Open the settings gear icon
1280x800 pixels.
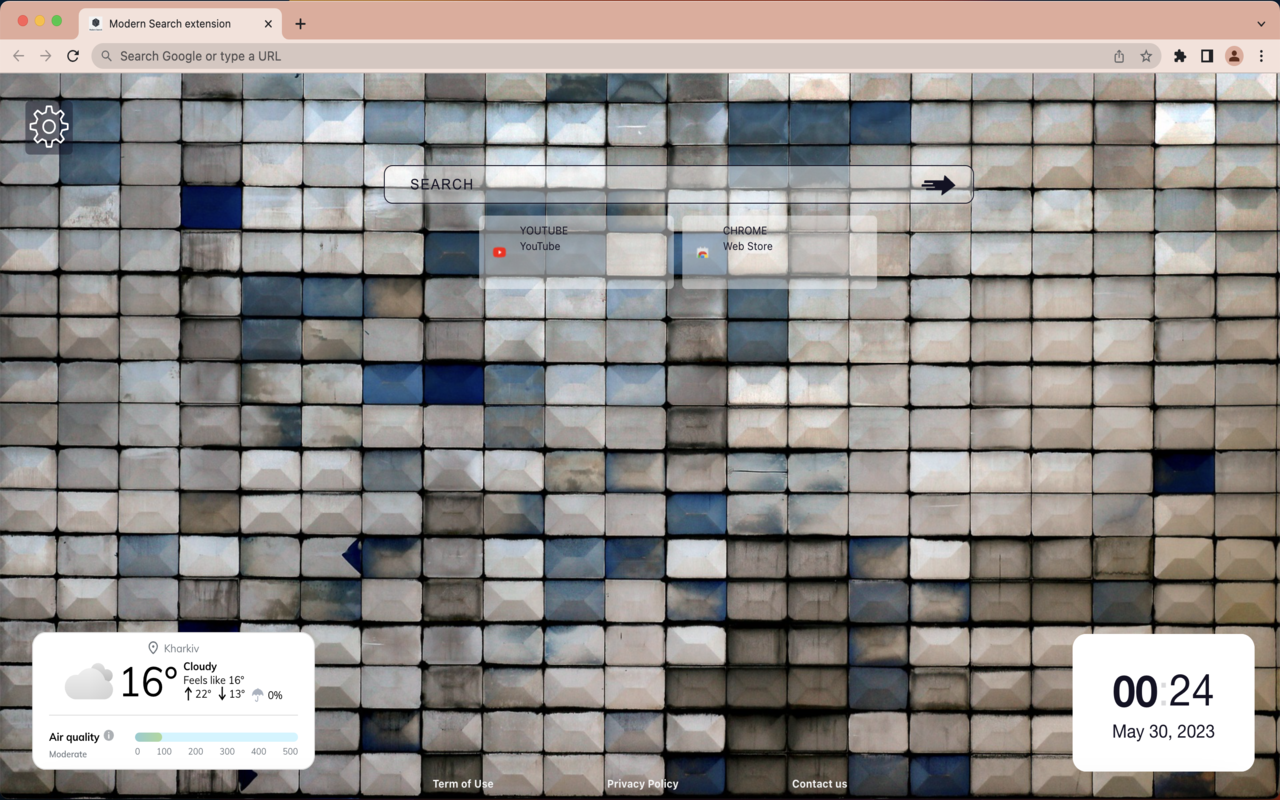(x=48, y=127)
